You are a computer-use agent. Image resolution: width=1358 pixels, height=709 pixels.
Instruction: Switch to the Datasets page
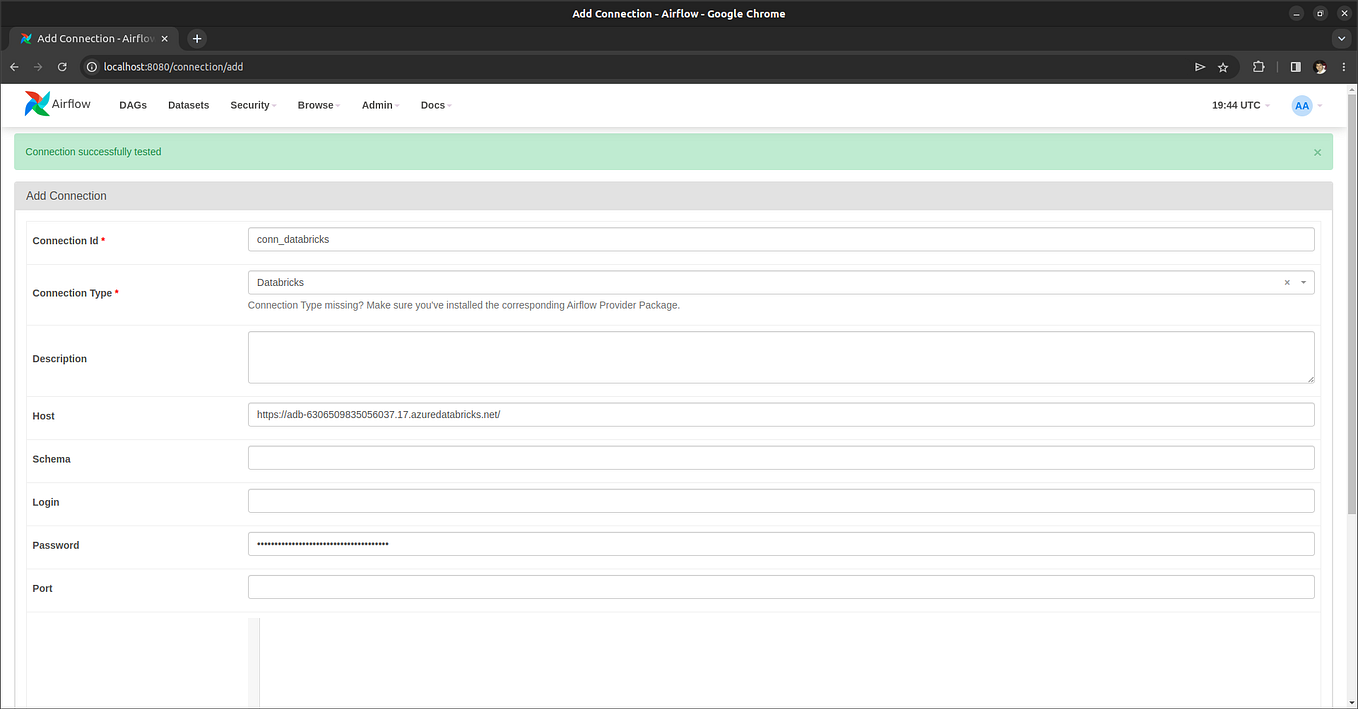coord(188,105)
